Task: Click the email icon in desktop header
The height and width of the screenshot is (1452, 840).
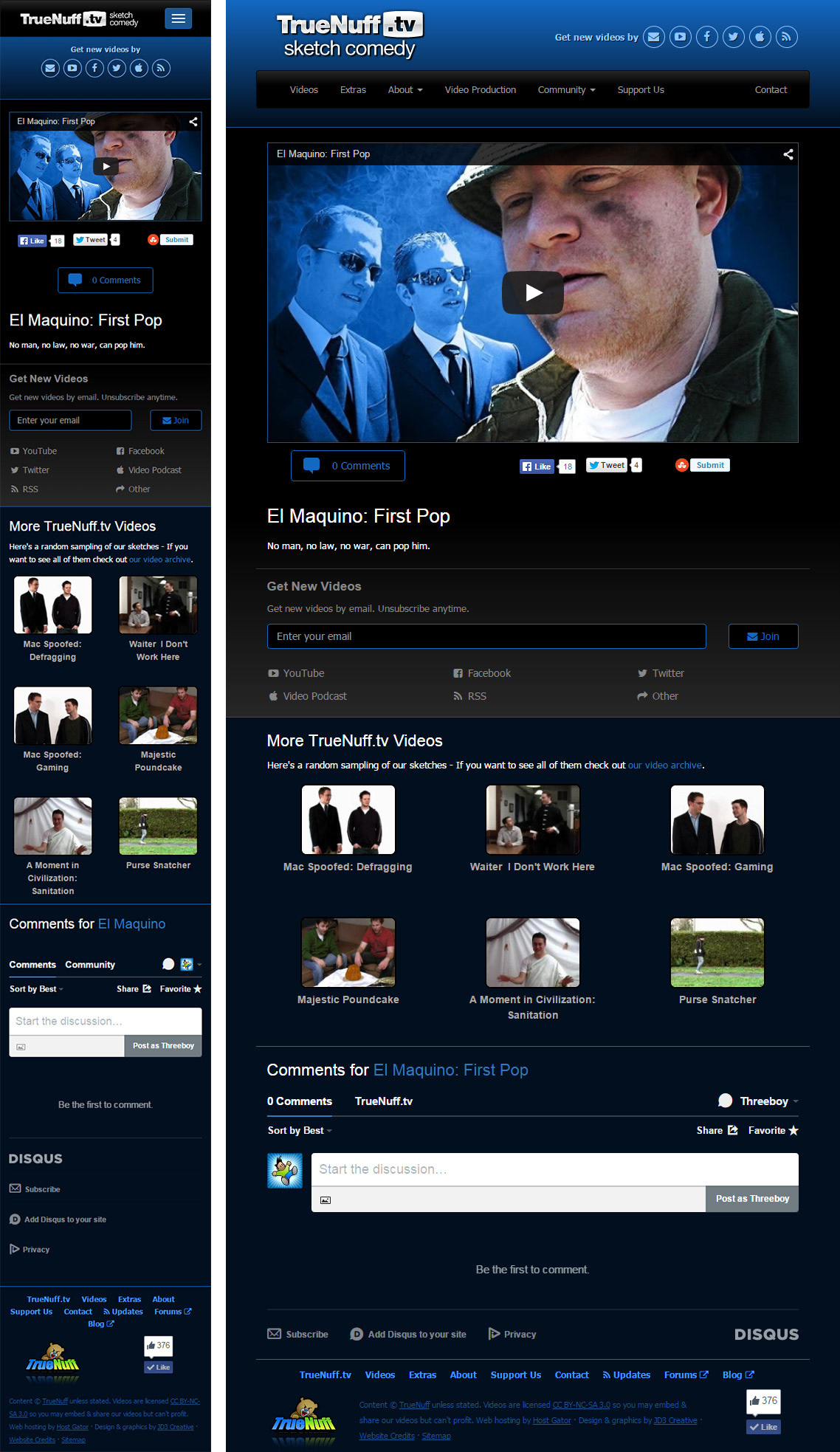Action: [x=653, y=37]
